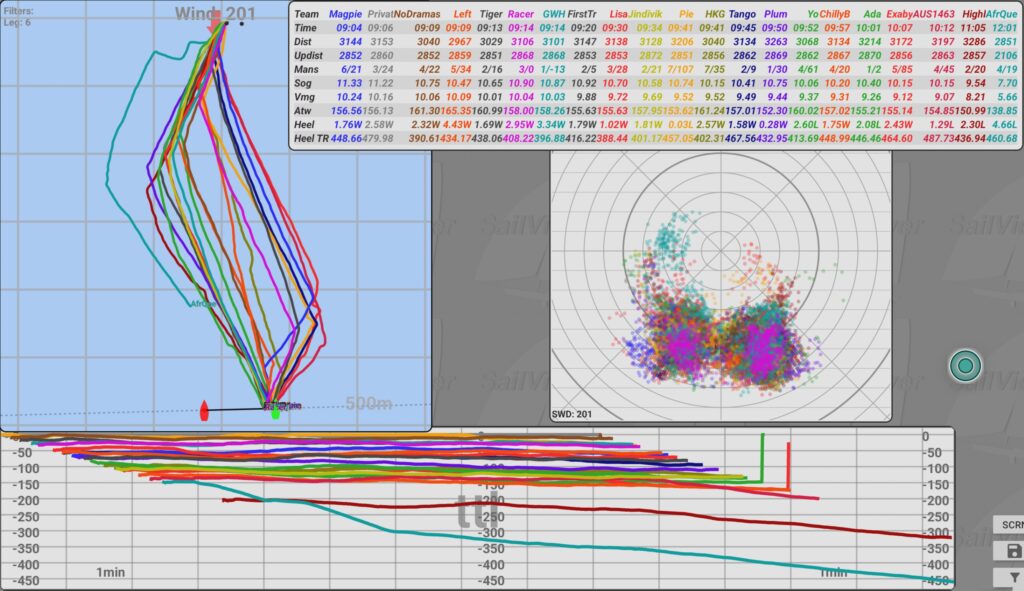This screenshot has height=591, width=1024.
Task: Click the red port-end start line marker
Action: [204, 411]
